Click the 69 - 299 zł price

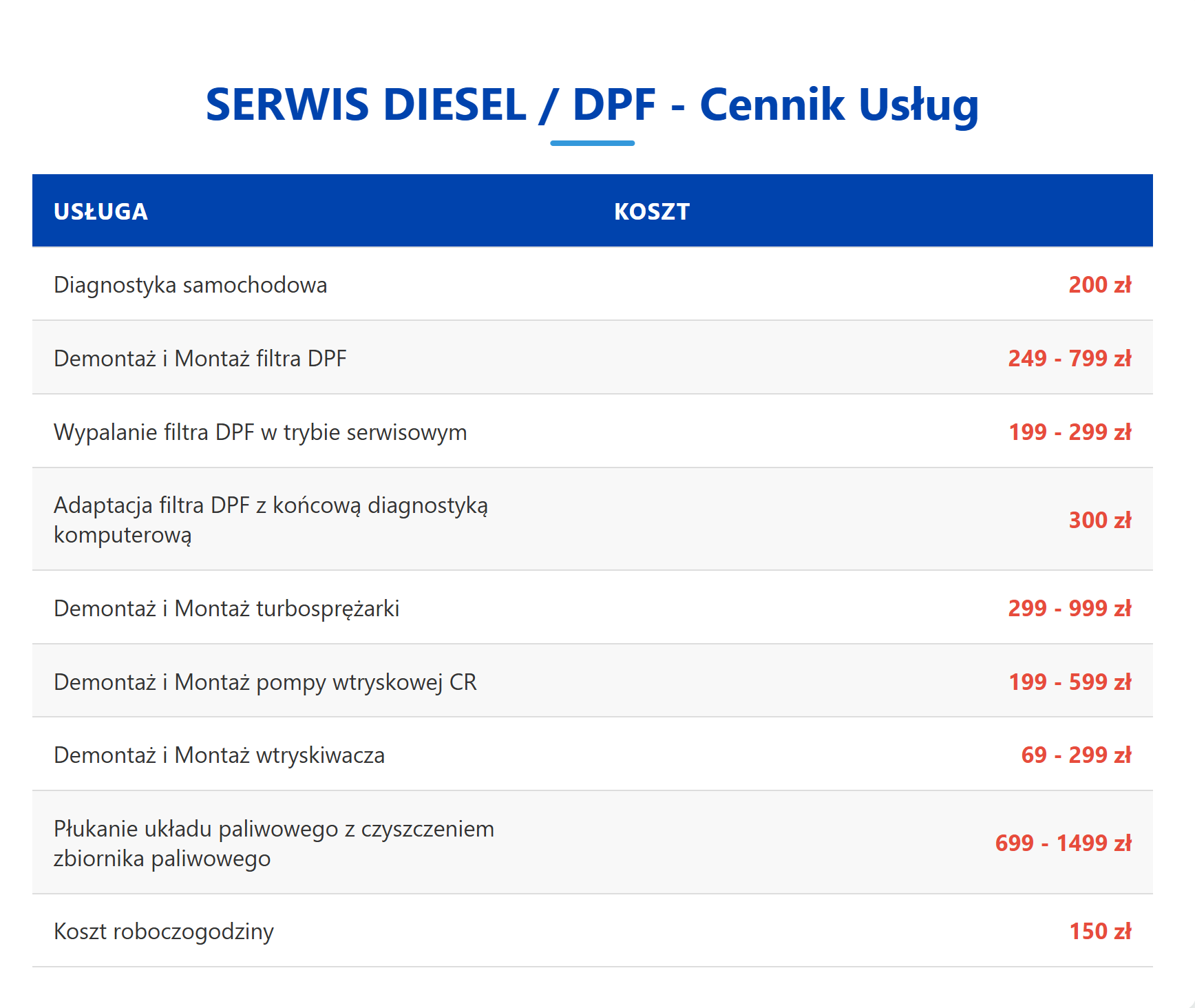pos(1076,755)
